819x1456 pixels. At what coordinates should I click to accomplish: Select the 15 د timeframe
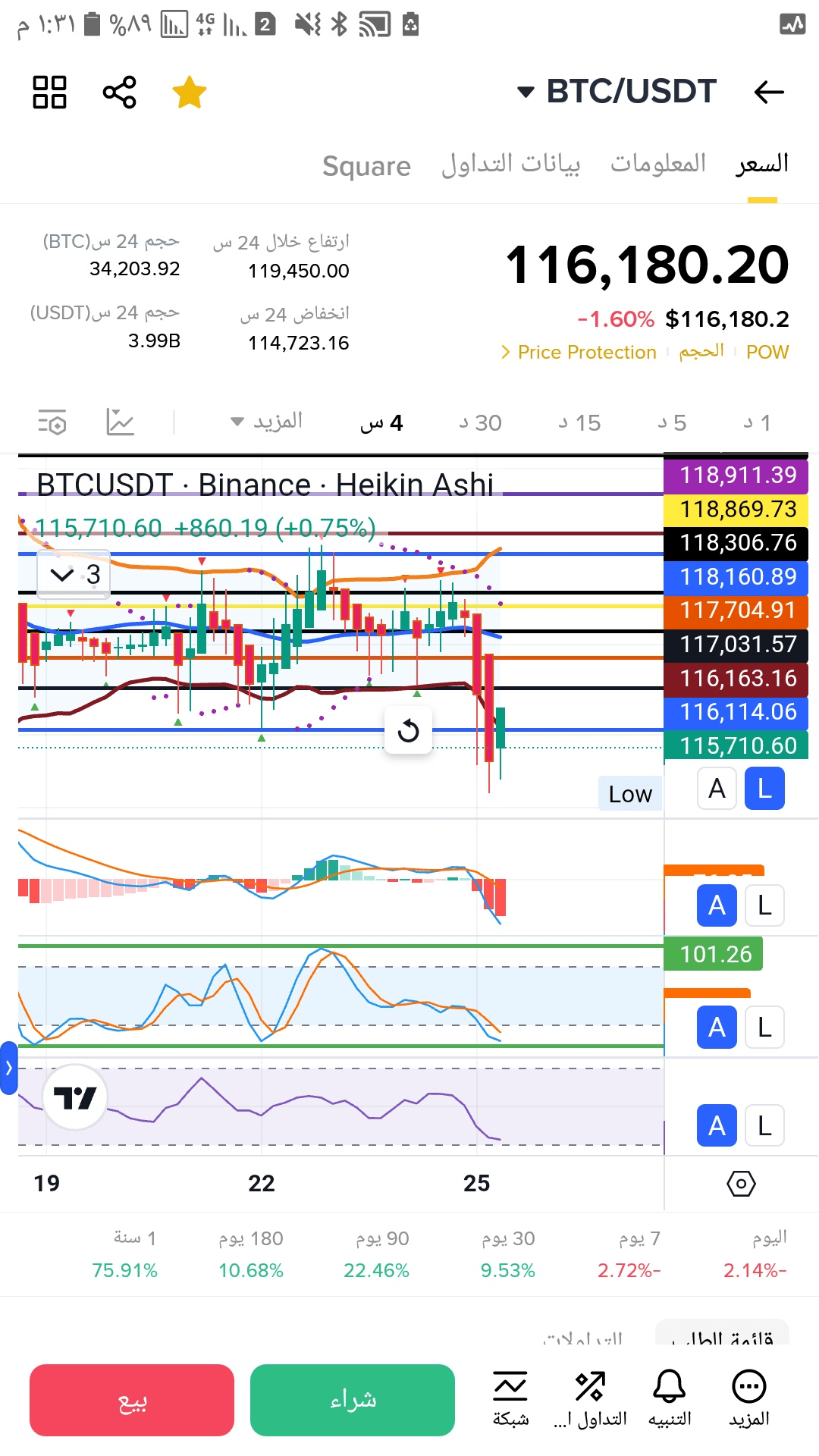pos(580,423)
